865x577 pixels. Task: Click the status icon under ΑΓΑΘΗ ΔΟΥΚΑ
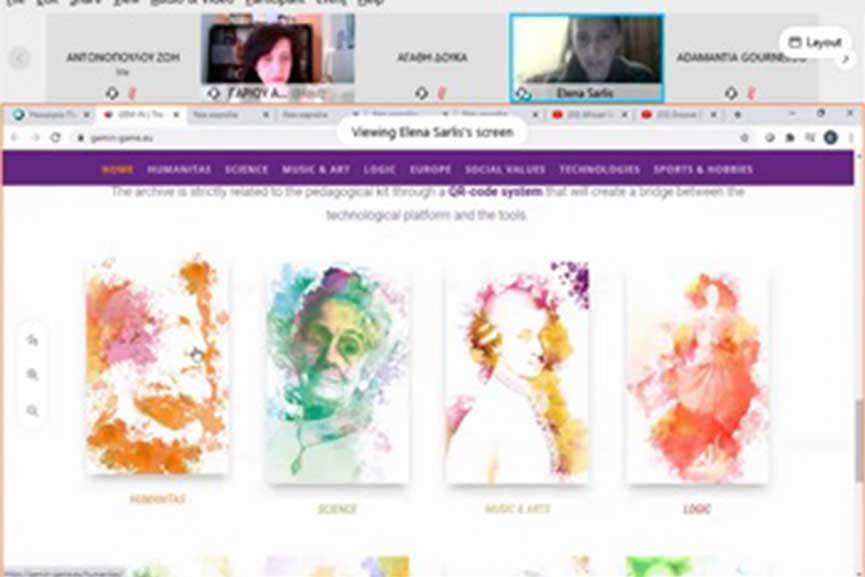point(422,94)
